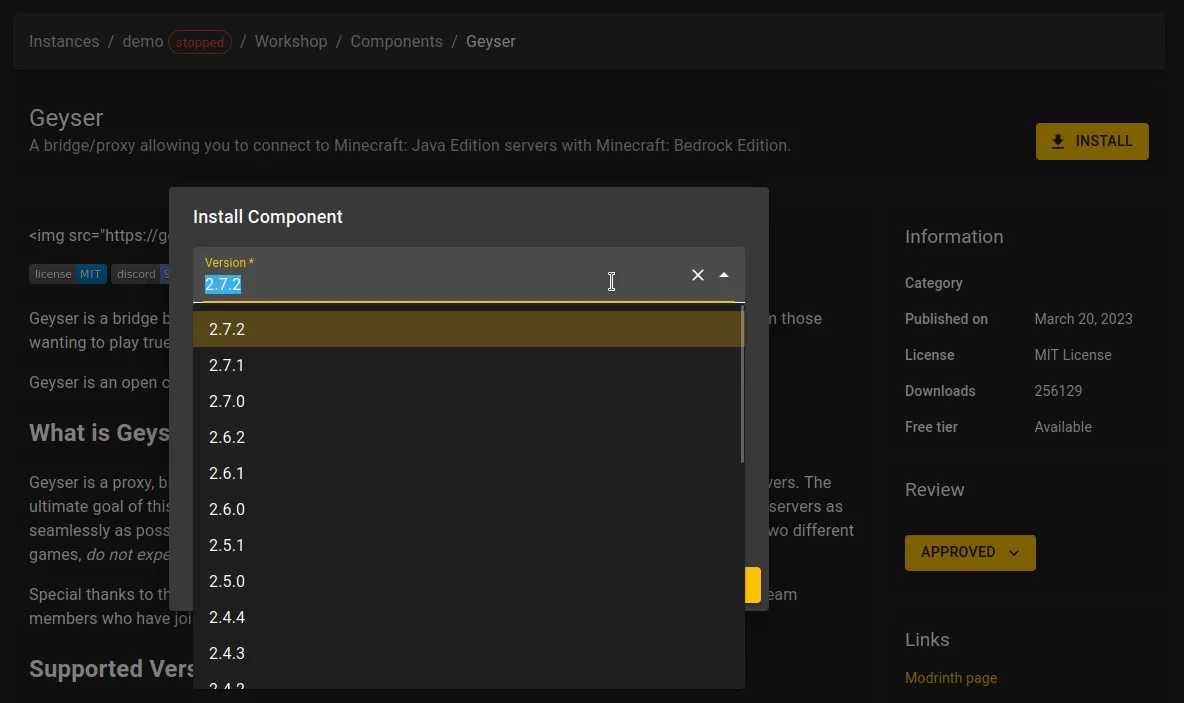1184x703 pixels.
Task: Open the Modrinth page link
Action: coord(951,678)
